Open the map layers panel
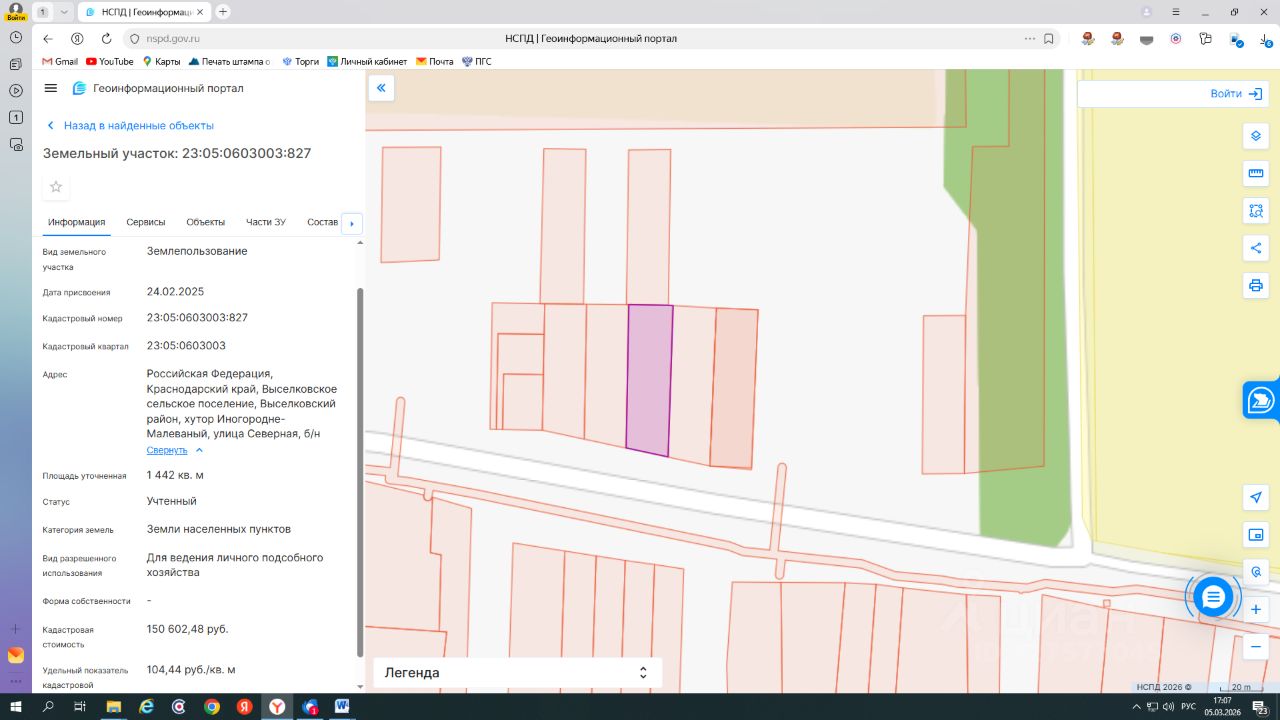This screenshot has height=720, width=1280. [1256, 136]
